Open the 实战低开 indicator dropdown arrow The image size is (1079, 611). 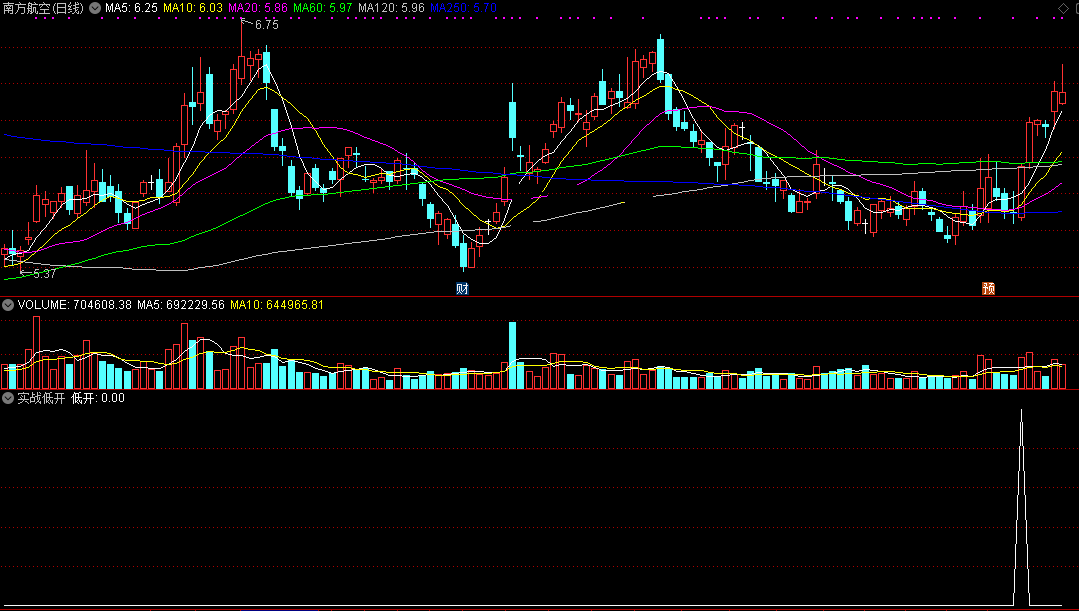[8, 398]
